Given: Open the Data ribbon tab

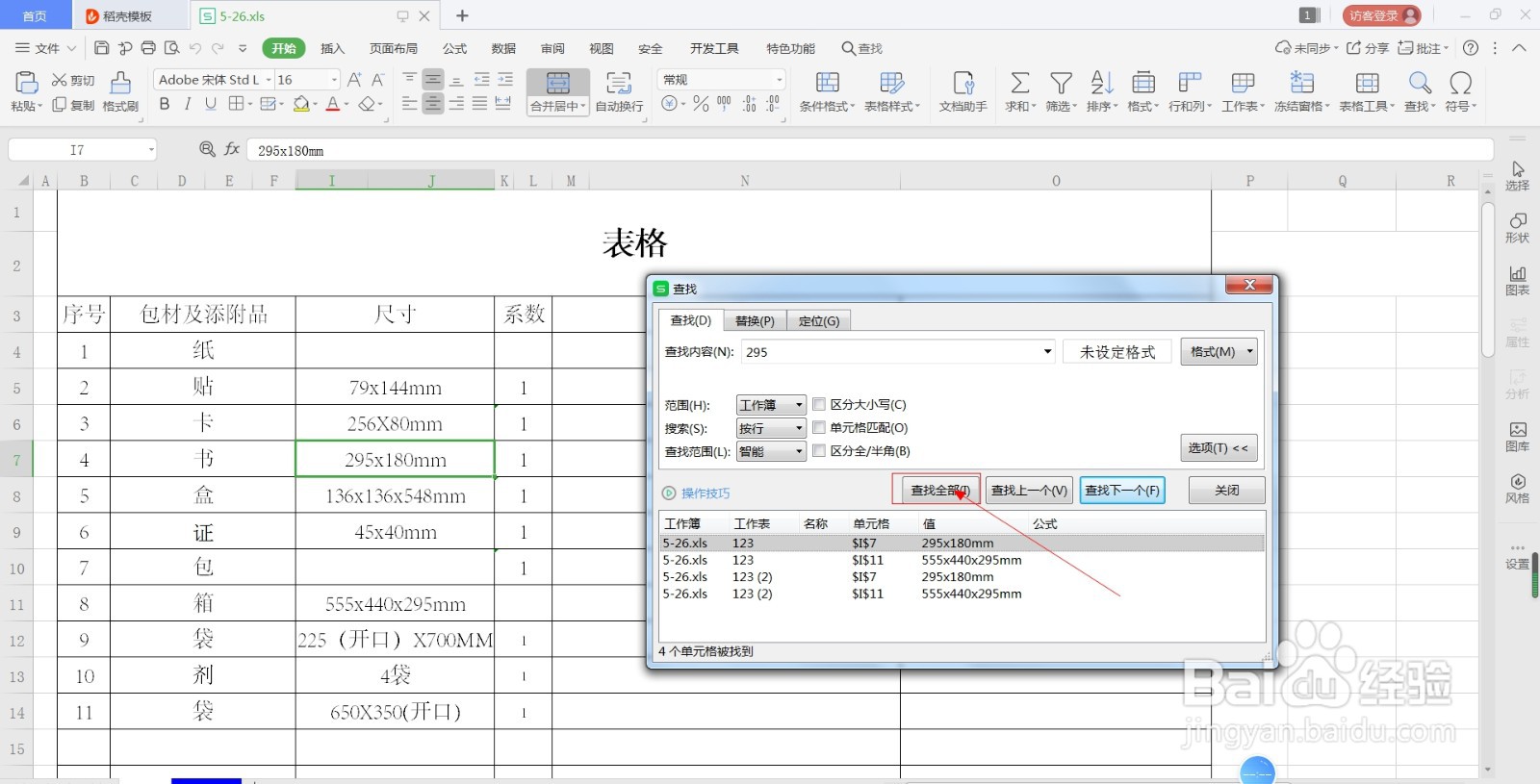Looking at the screenshot, I should tap(503, 48).
